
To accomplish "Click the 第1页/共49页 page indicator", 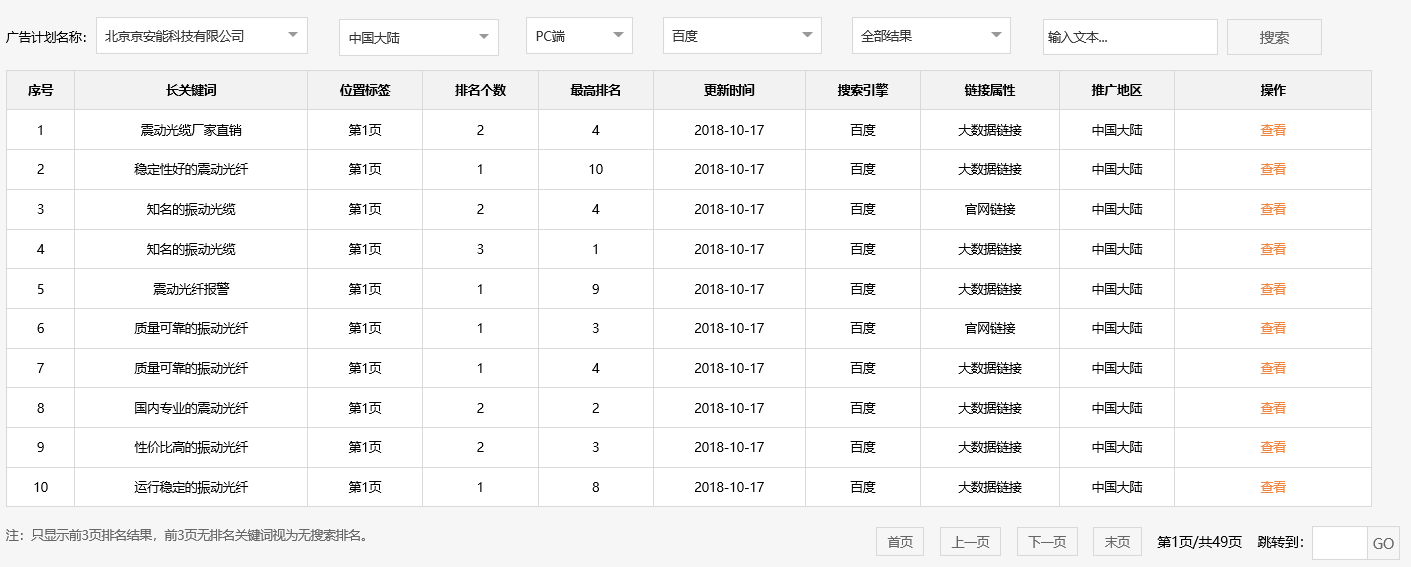I will [1199, 542].
